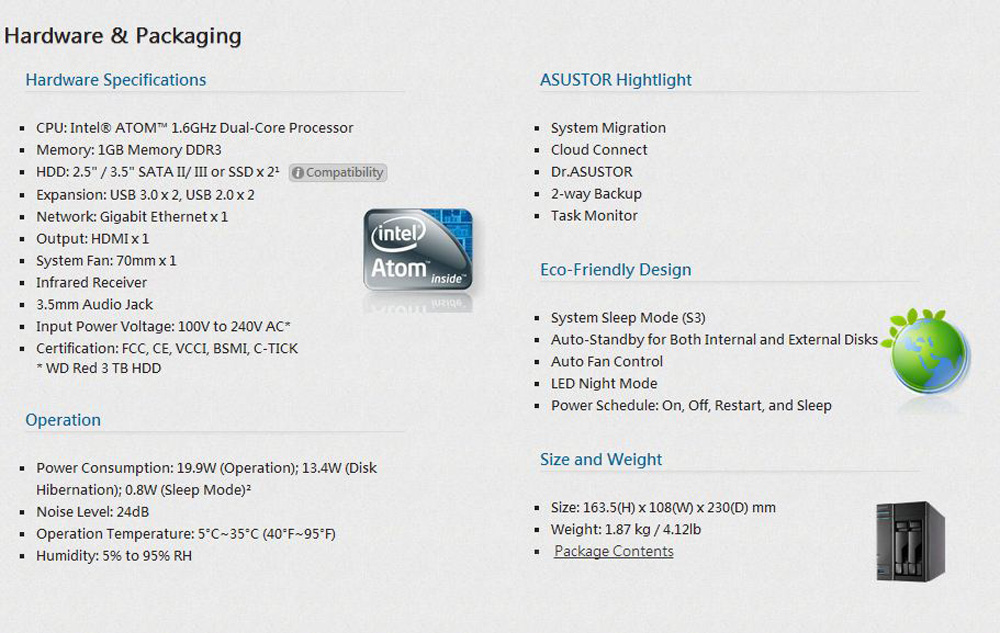This screenshot has height=633, width=1000.
Task: Select the Hardware Specifications heading
Action: pos(115,80)
